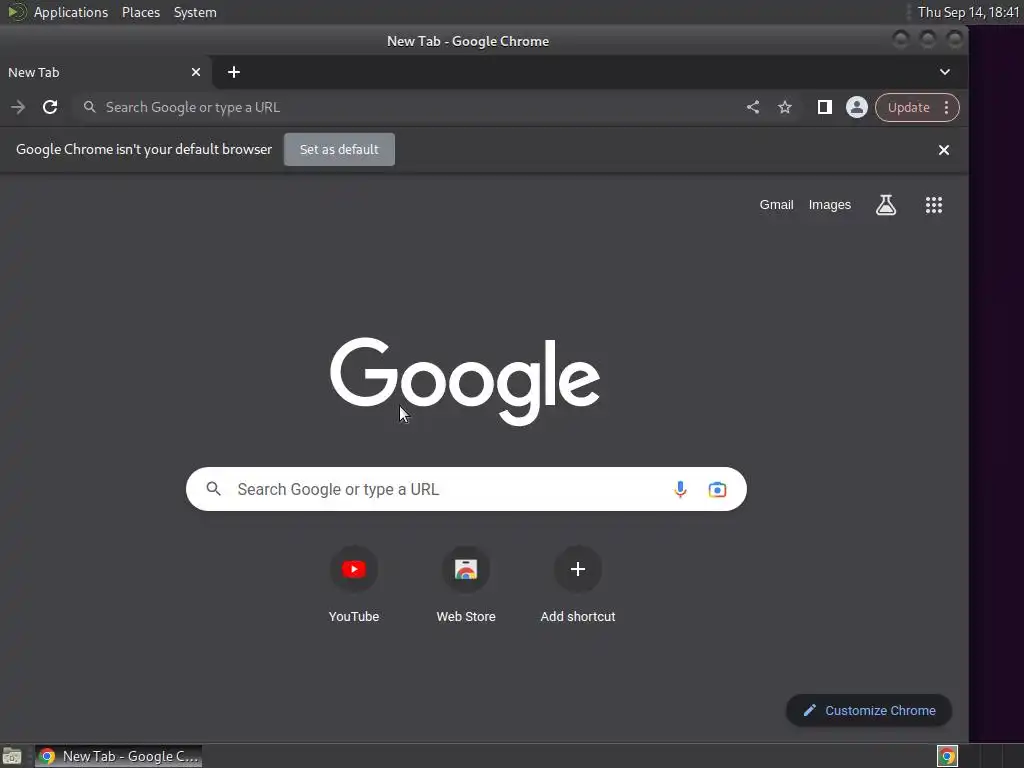Dismiss the default browser infobar
1024x768 pixels.
pos(944,150)
